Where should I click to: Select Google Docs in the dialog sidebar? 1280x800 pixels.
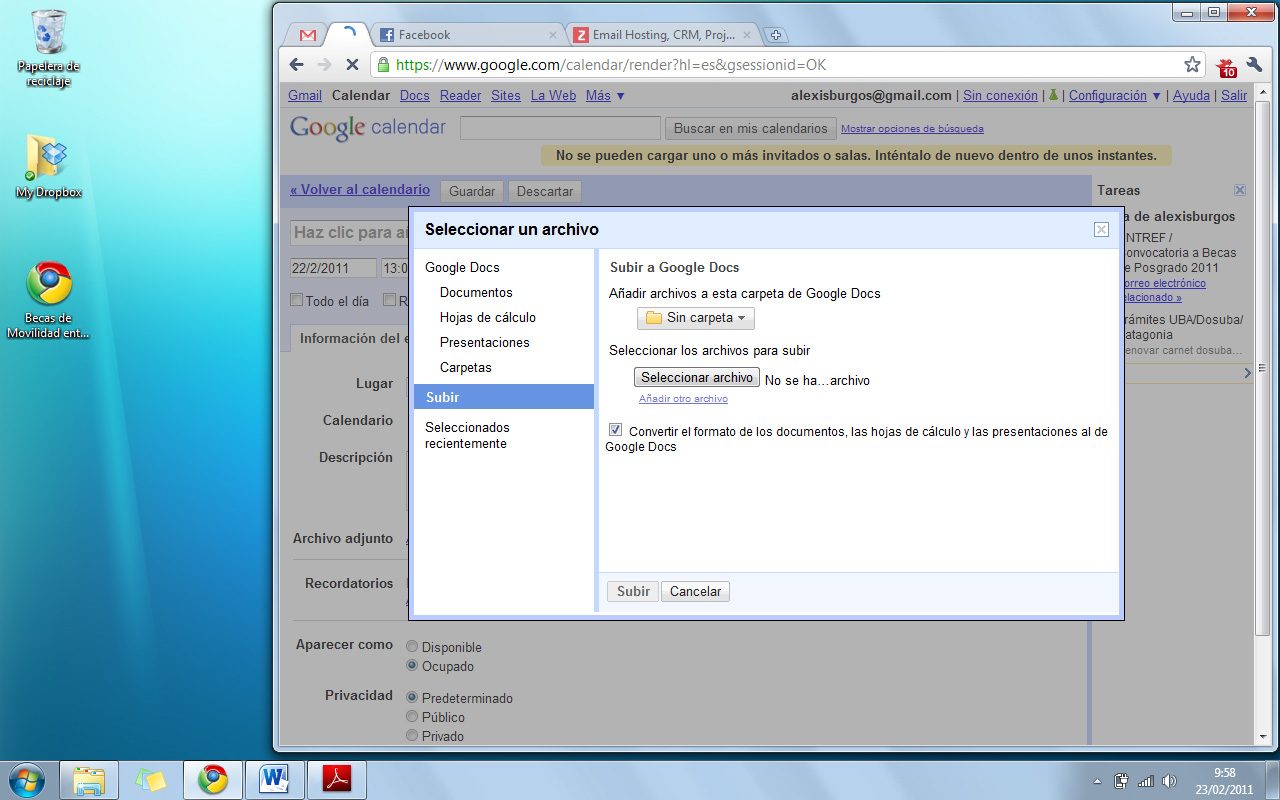pos(462,268)
